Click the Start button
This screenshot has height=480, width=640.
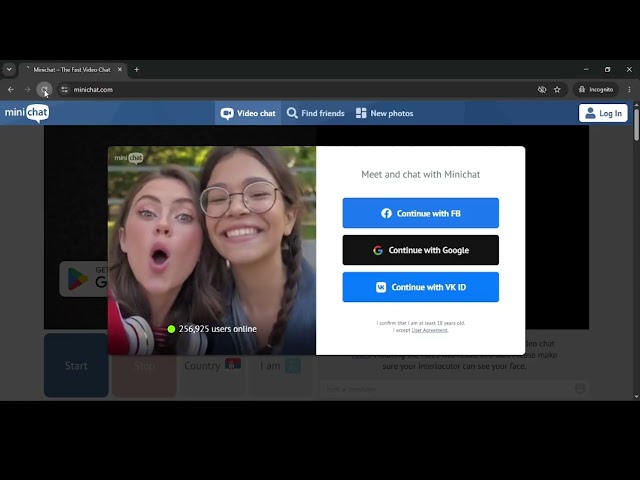76,365
